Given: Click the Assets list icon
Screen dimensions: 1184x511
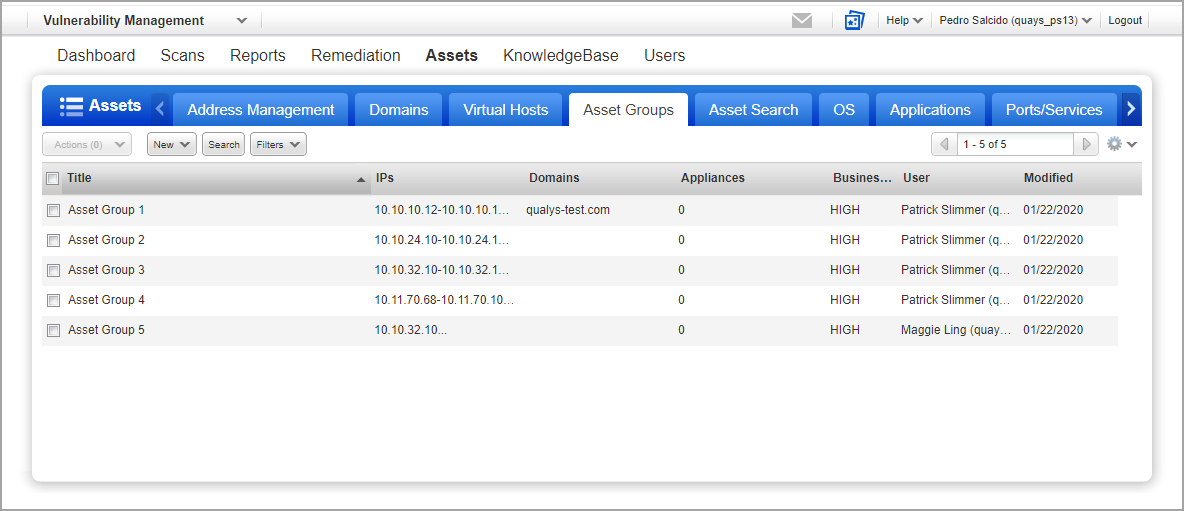Looking at the screenshot, I should click(71, 106).
